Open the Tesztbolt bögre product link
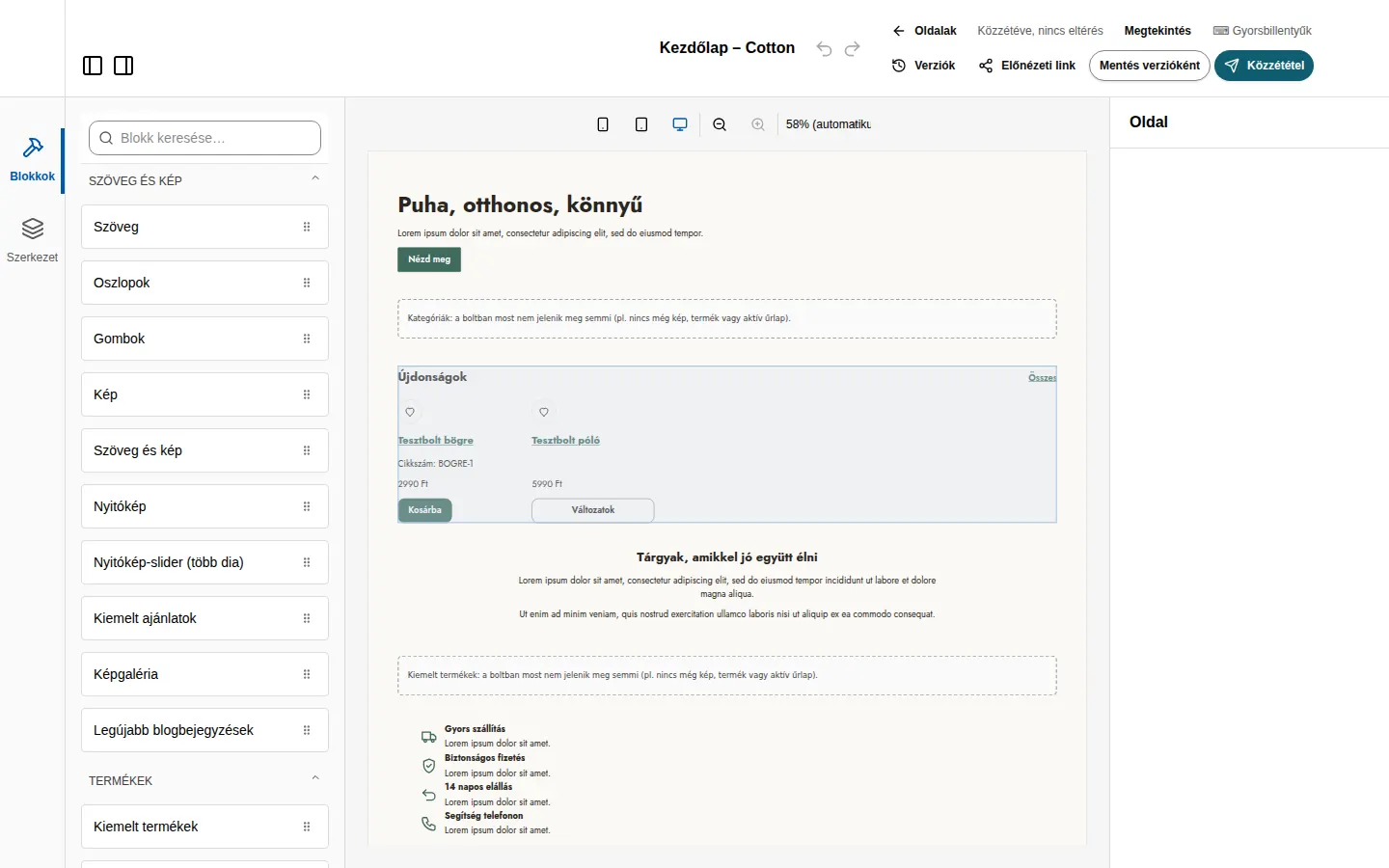Image resolution: width=1389 pixels, height=868 pixels. point(436,441)
